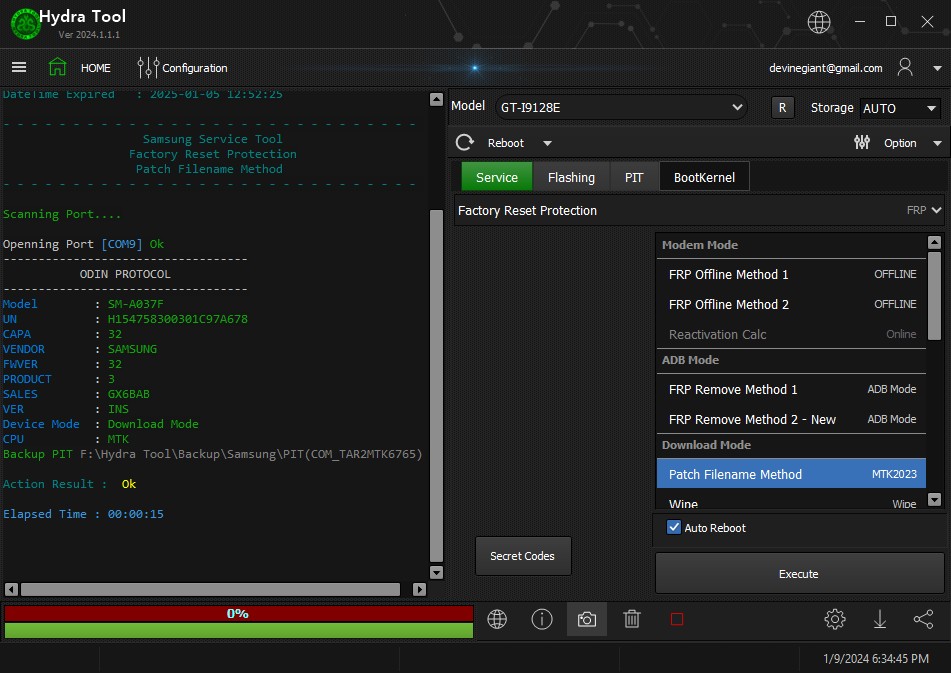Expand the Reboot dropdown arrow
Image resolution: width=951 pixels, height=673 pixels.
point(547,143)
